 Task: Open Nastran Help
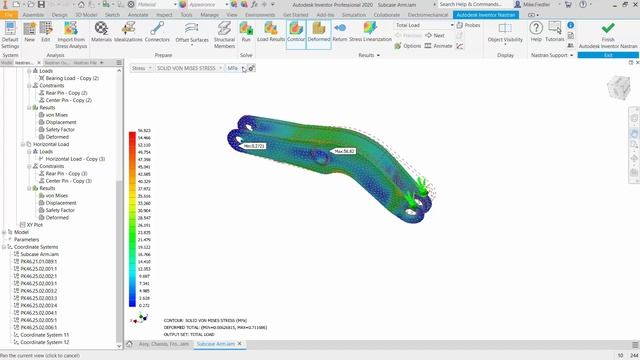point(536,32)
